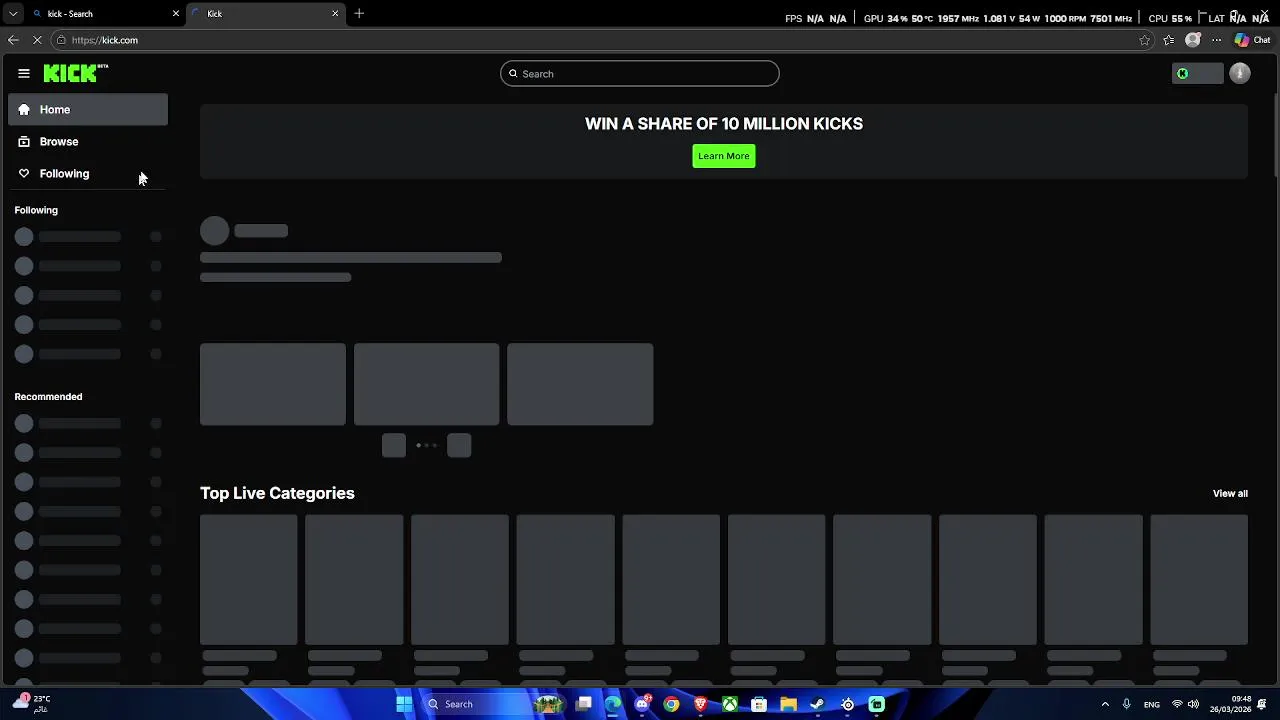
Task: Open the Windows Start menu
Action: tap(404, 704)
